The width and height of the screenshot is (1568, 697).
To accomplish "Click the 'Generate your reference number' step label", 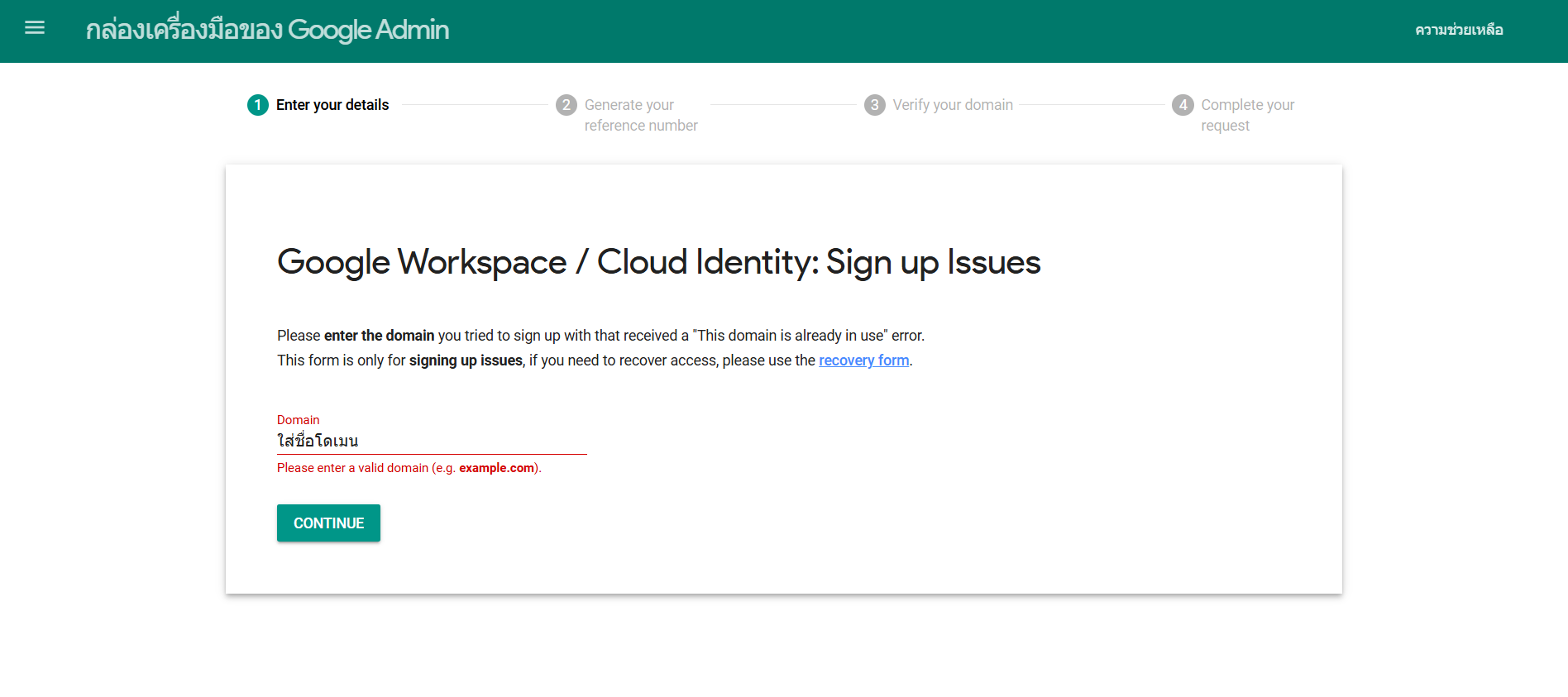I will 641,115.
